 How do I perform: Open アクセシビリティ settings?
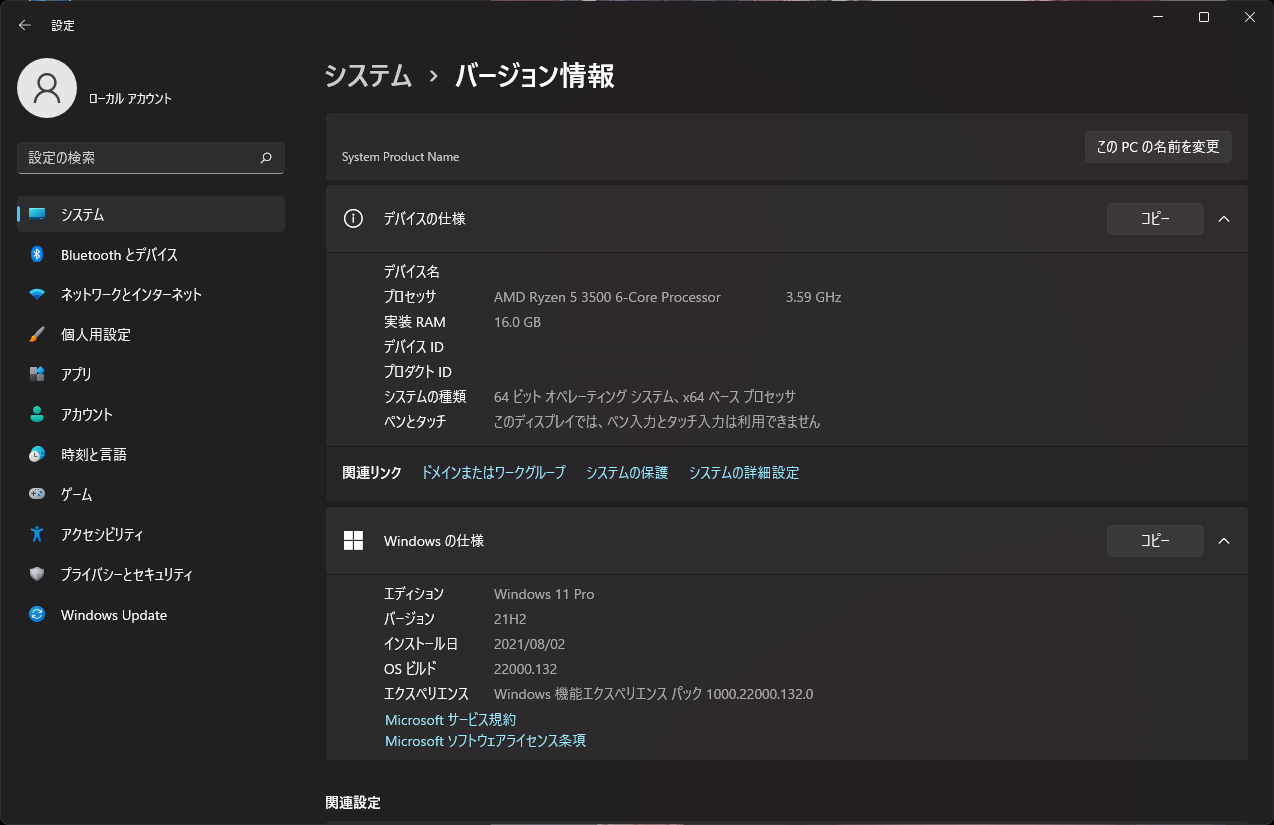pos(151,534)
